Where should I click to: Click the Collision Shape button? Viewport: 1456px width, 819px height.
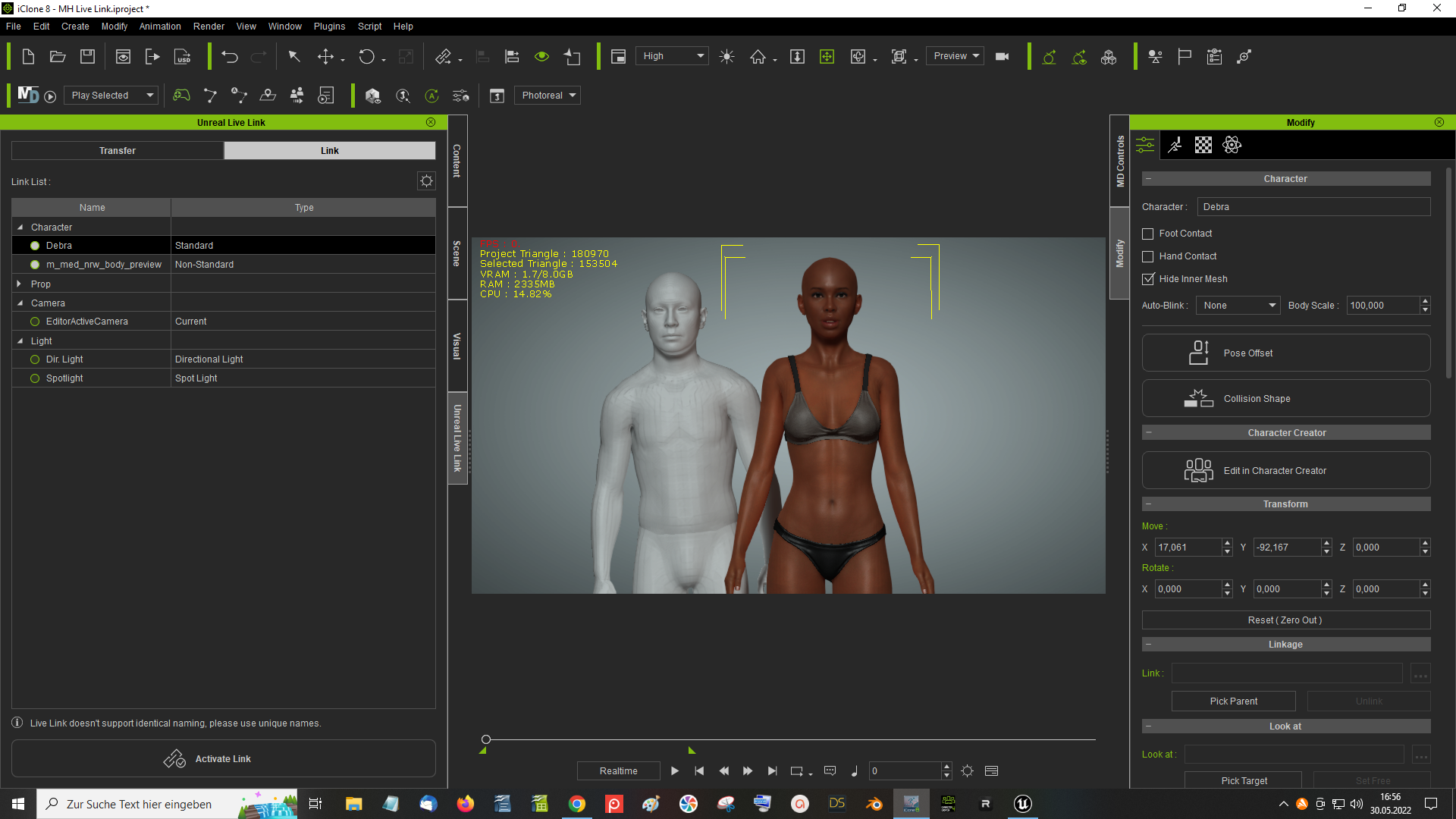point(1286,398)
